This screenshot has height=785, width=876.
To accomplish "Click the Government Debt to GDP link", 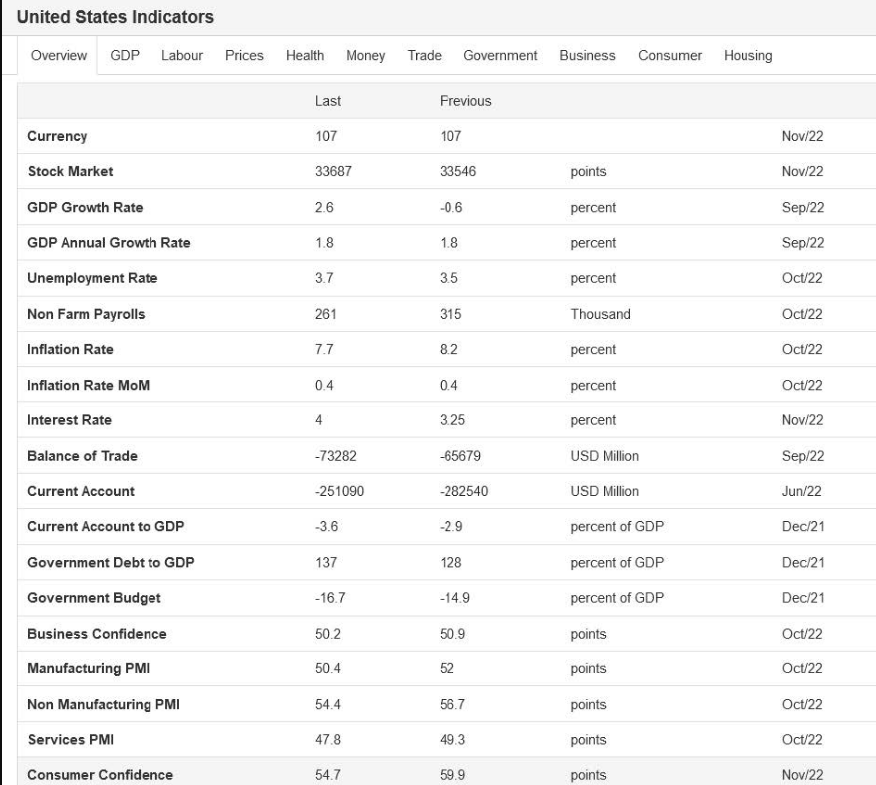I will tap(110, 563).
